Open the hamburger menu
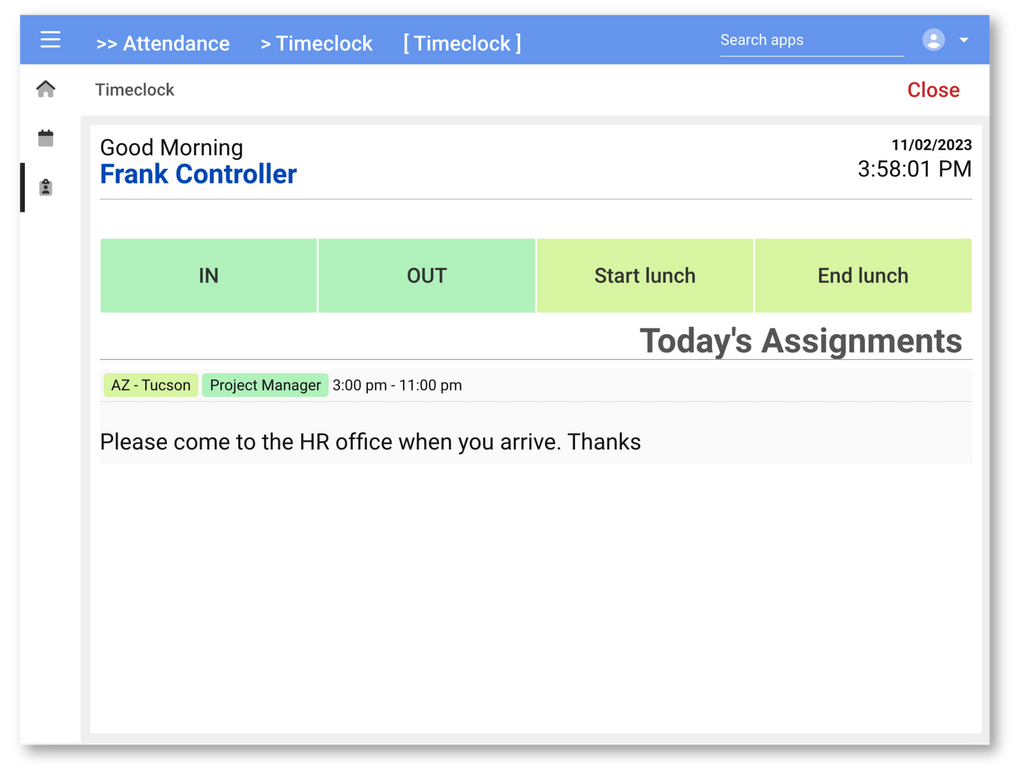 (x=50, y=40)
